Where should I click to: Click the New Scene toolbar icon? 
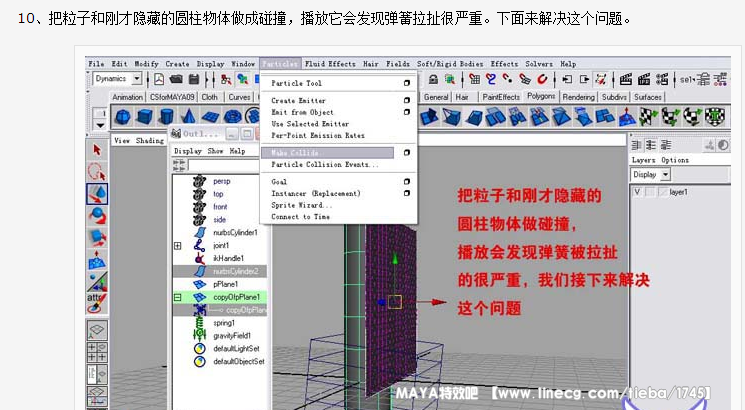click(159, 79)
